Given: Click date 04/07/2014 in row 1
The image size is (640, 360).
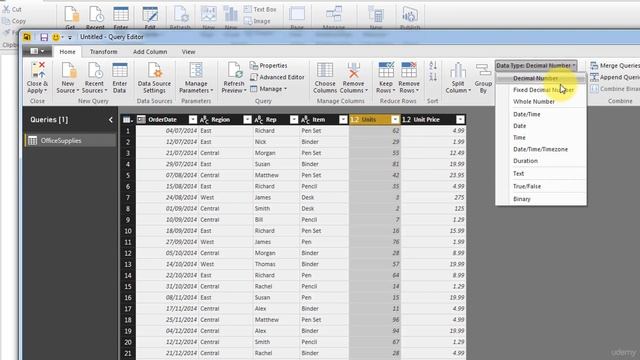Looking at the screenshot, I should [x=167, y=131].
